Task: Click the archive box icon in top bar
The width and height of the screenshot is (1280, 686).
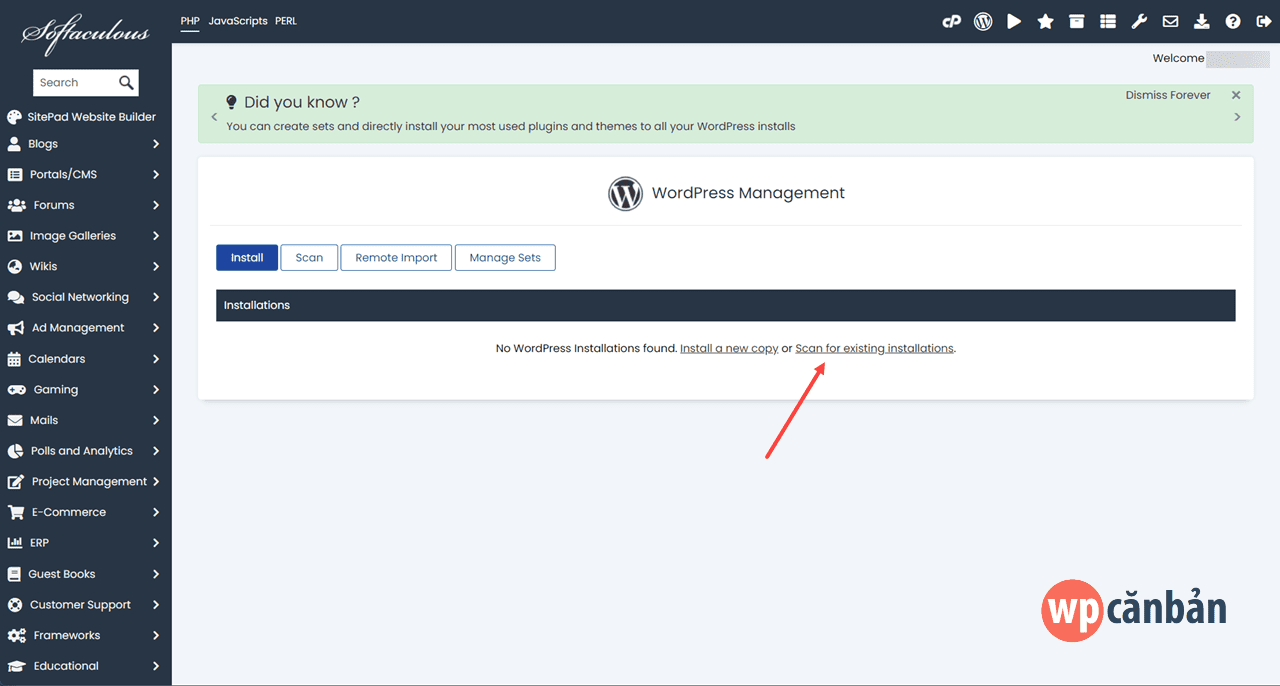Action: coord(1076,21)
